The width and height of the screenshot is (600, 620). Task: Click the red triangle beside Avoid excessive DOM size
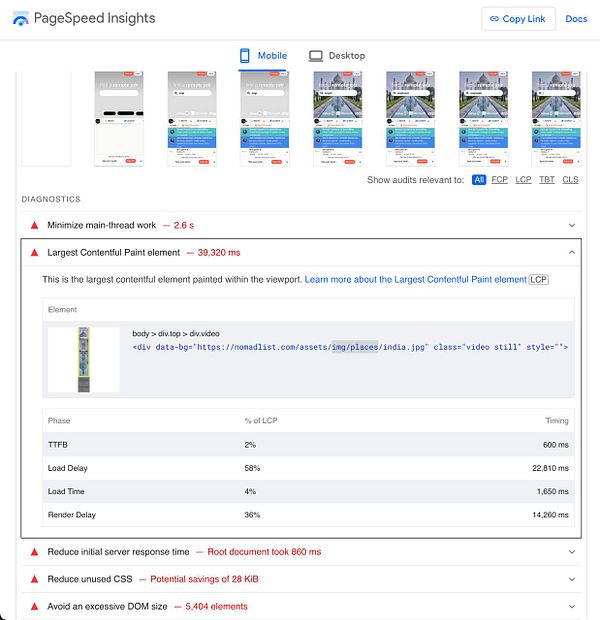35,606
